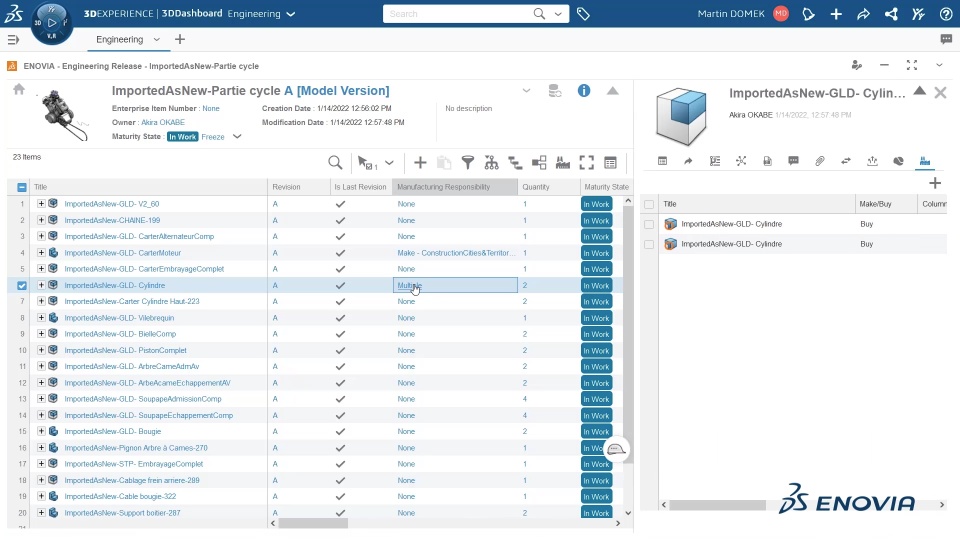Viewport: 960px width, 540px height.
Task: Click the Make - ConstructionCities&Territor cell
Action: (x=456, y=253)
